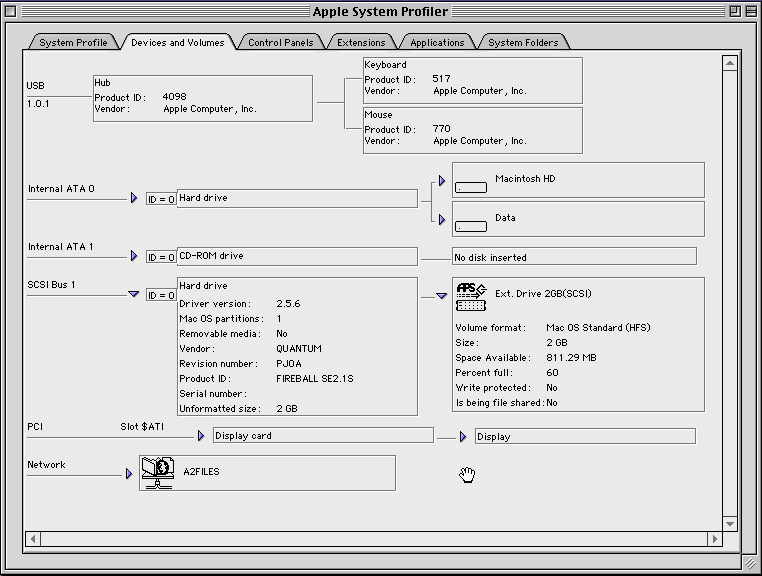
Task: Click keyboard product ID '517'
Action: coord(441,79)
